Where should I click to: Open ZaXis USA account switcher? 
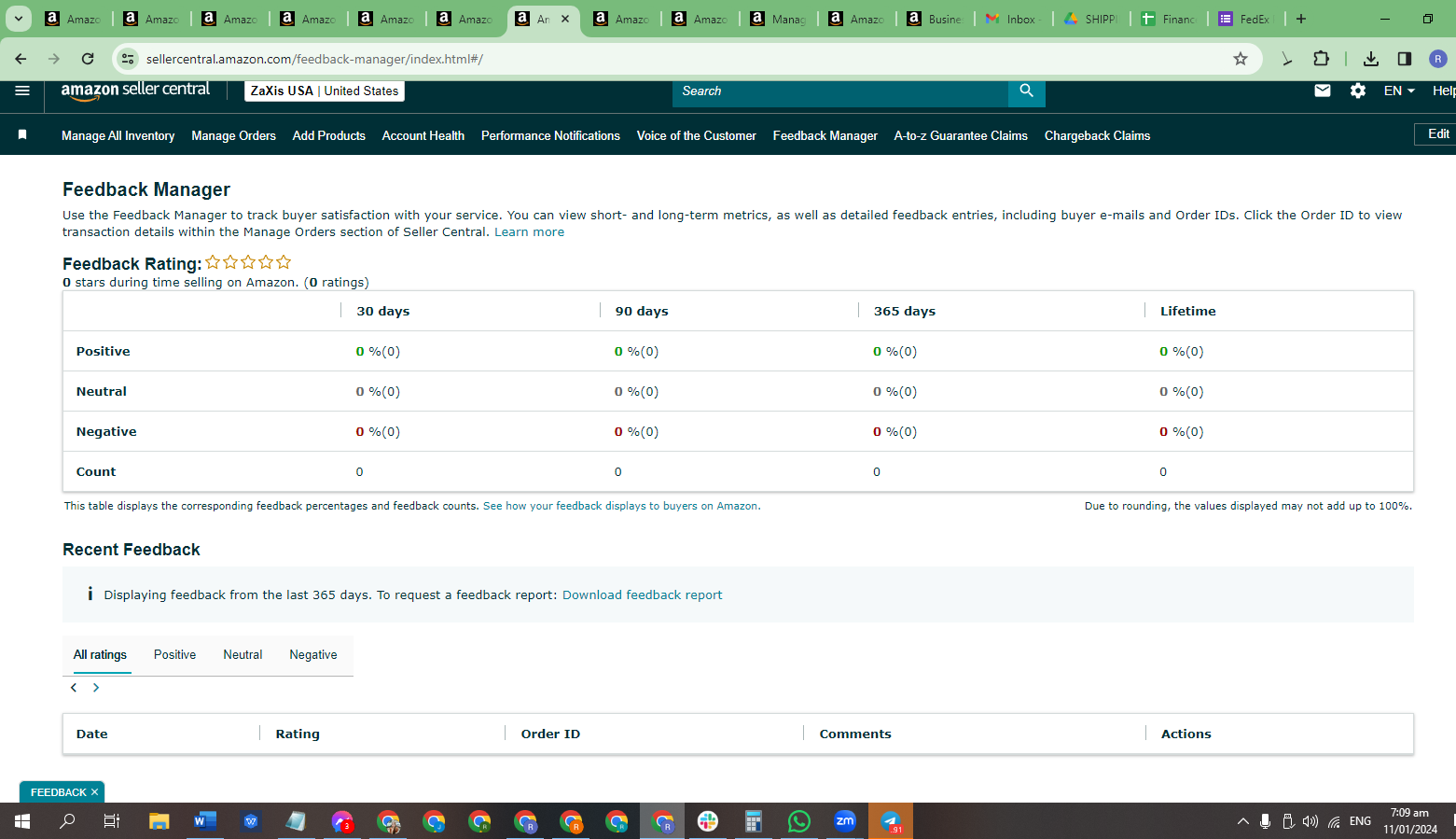325,91
